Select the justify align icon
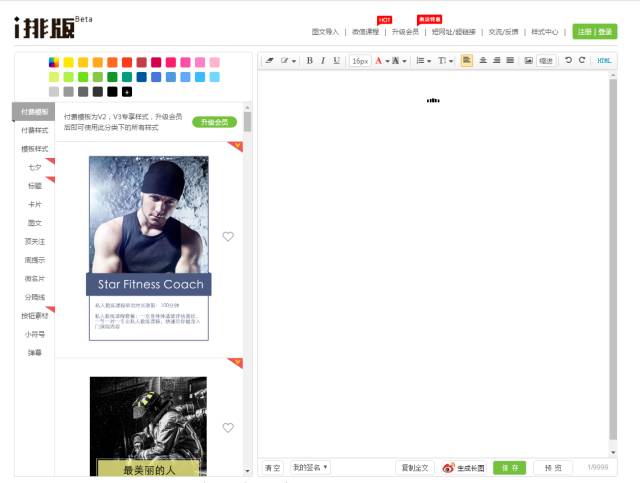The width and height of the screenshot is (640, 483). click(x=510, y=60)
